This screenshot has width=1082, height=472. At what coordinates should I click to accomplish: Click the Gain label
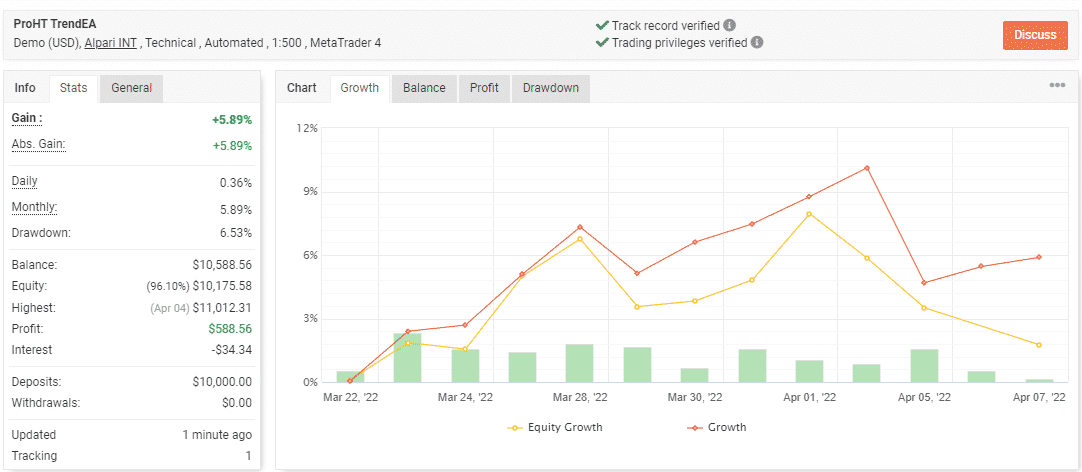(x=27, y=119)
